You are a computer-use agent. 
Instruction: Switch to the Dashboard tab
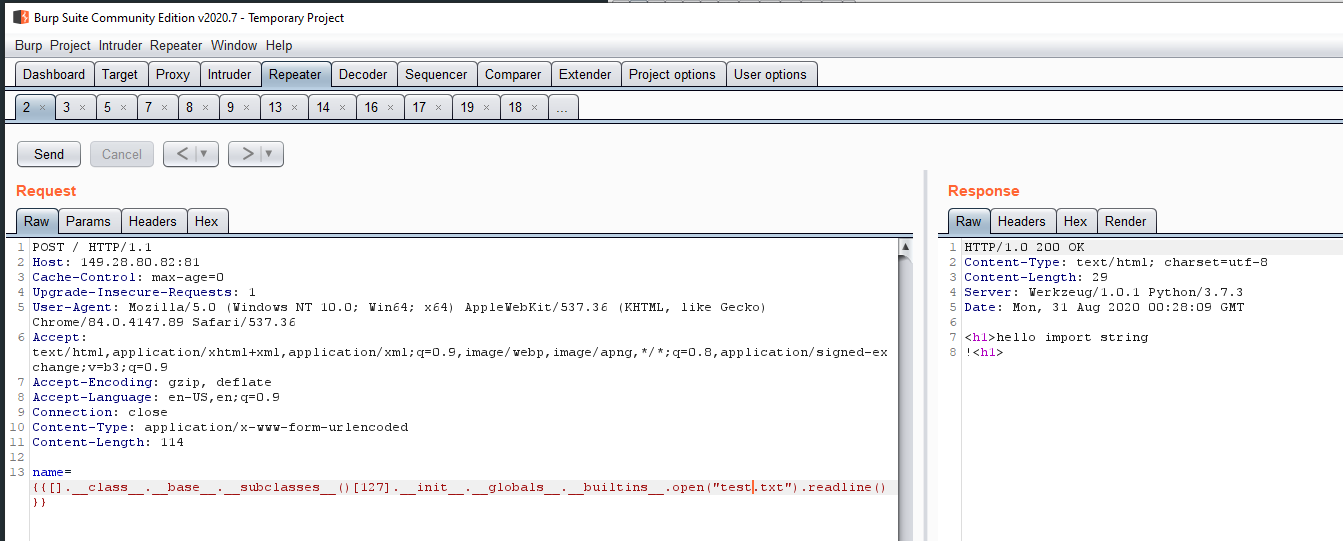54,74
